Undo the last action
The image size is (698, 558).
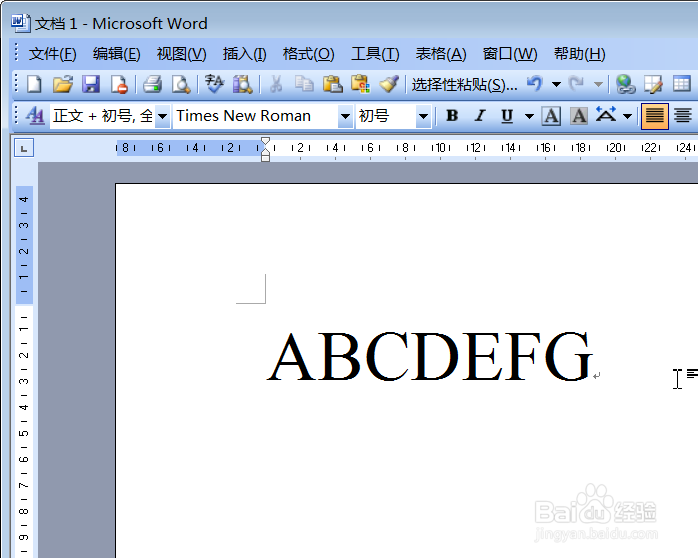(x=535, y=84)
